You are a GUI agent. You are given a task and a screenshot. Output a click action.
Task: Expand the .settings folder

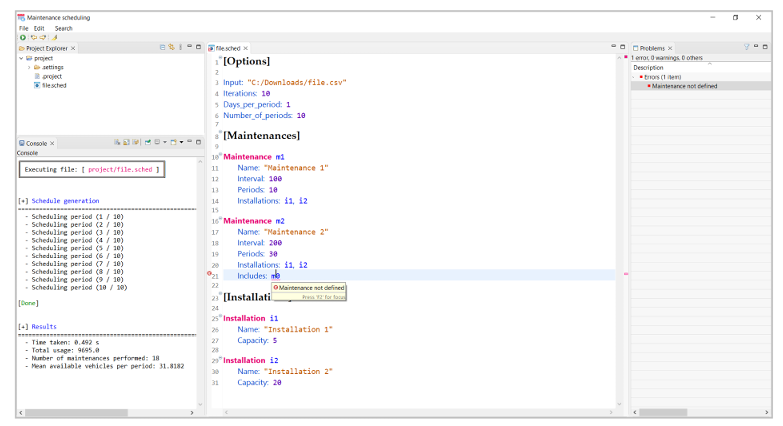[29, 67]
